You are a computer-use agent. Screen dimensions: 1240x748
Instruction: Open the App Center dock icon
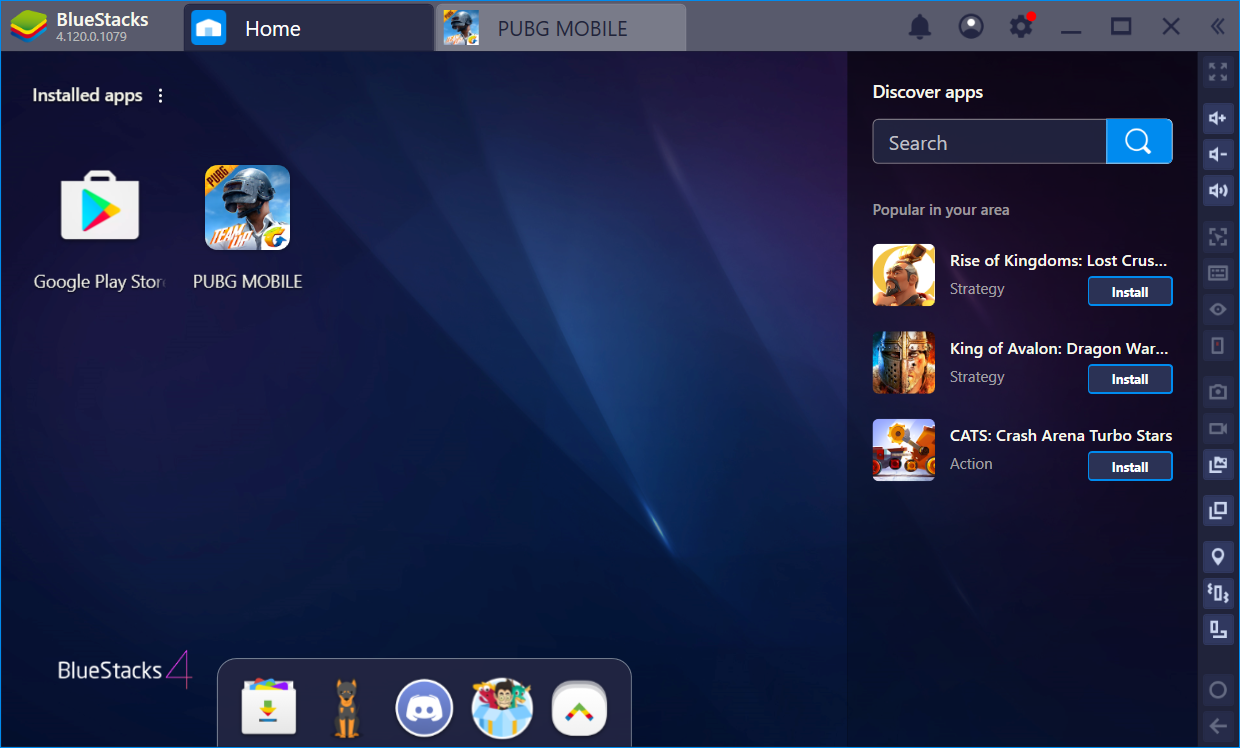(x=269, y=707)
